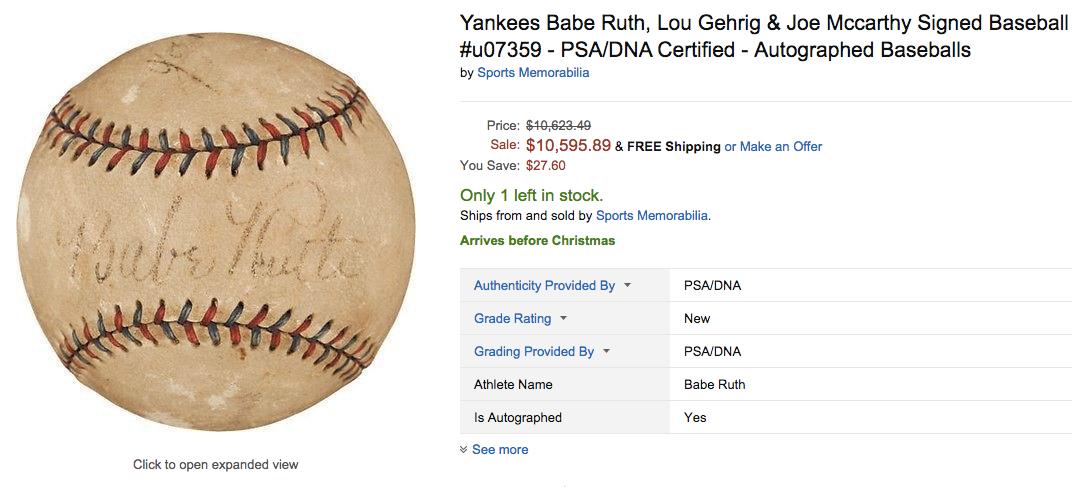Open the Babe Ruth baseball product image

coord(215,232)
